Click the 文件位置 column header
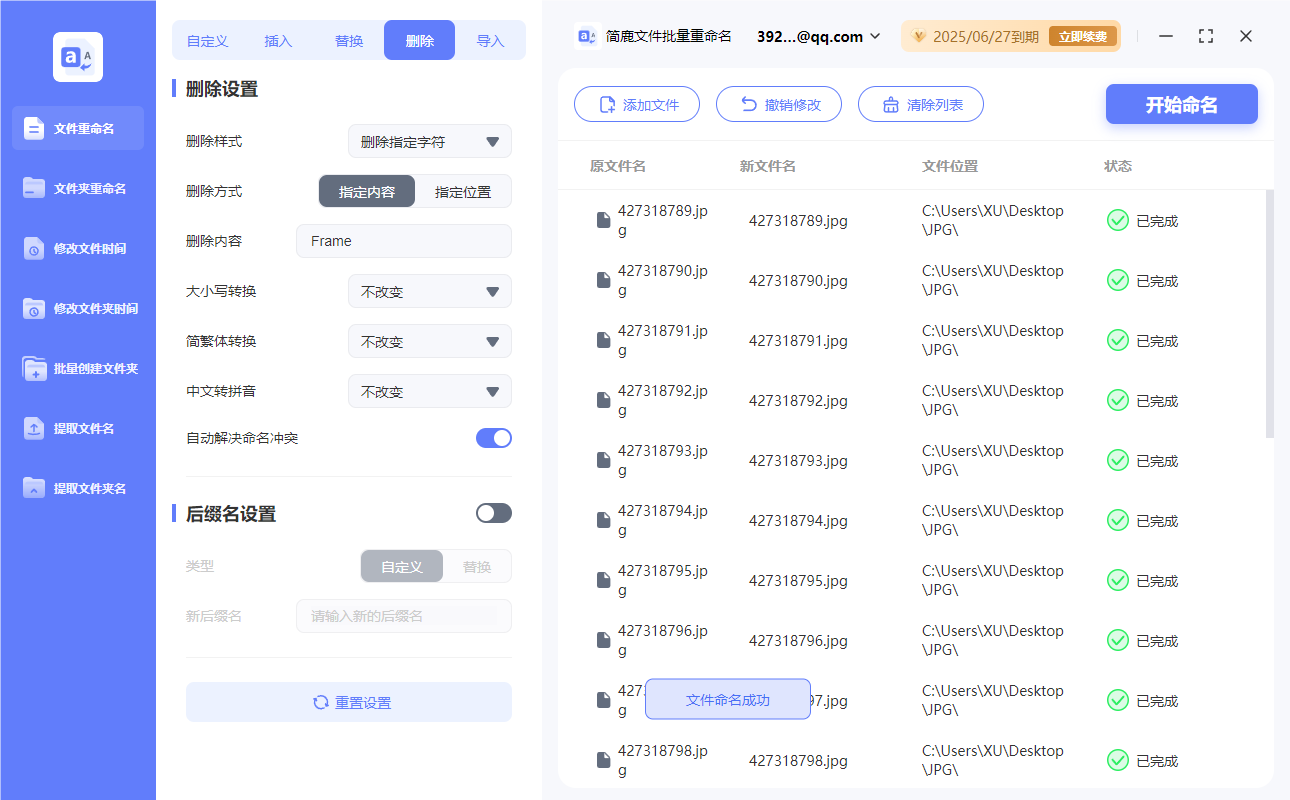This screenshot has width=1290, height=800. [x=950, y=166]
